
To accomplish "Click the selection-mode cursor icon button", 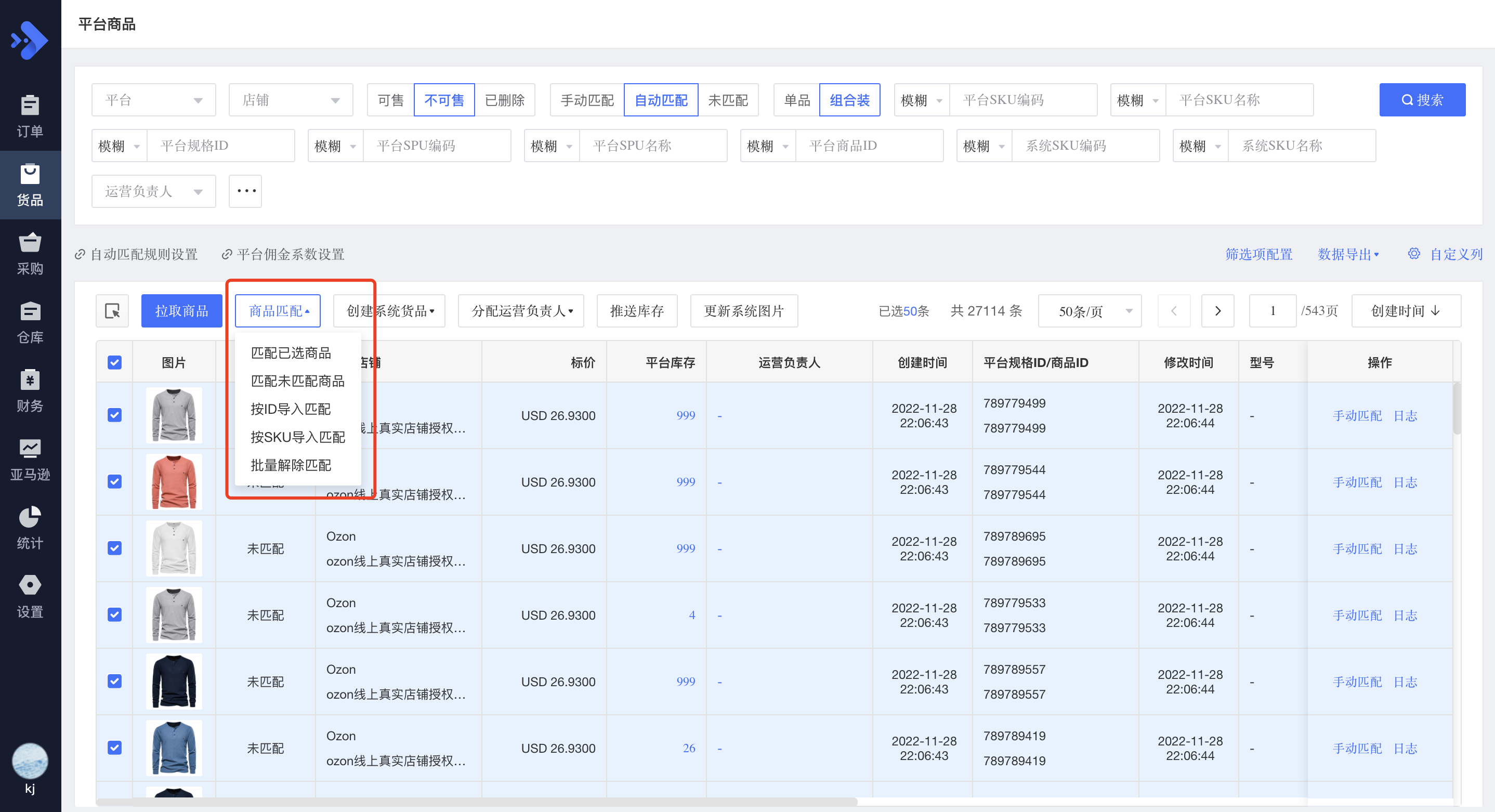I will (x=112, y=310).
